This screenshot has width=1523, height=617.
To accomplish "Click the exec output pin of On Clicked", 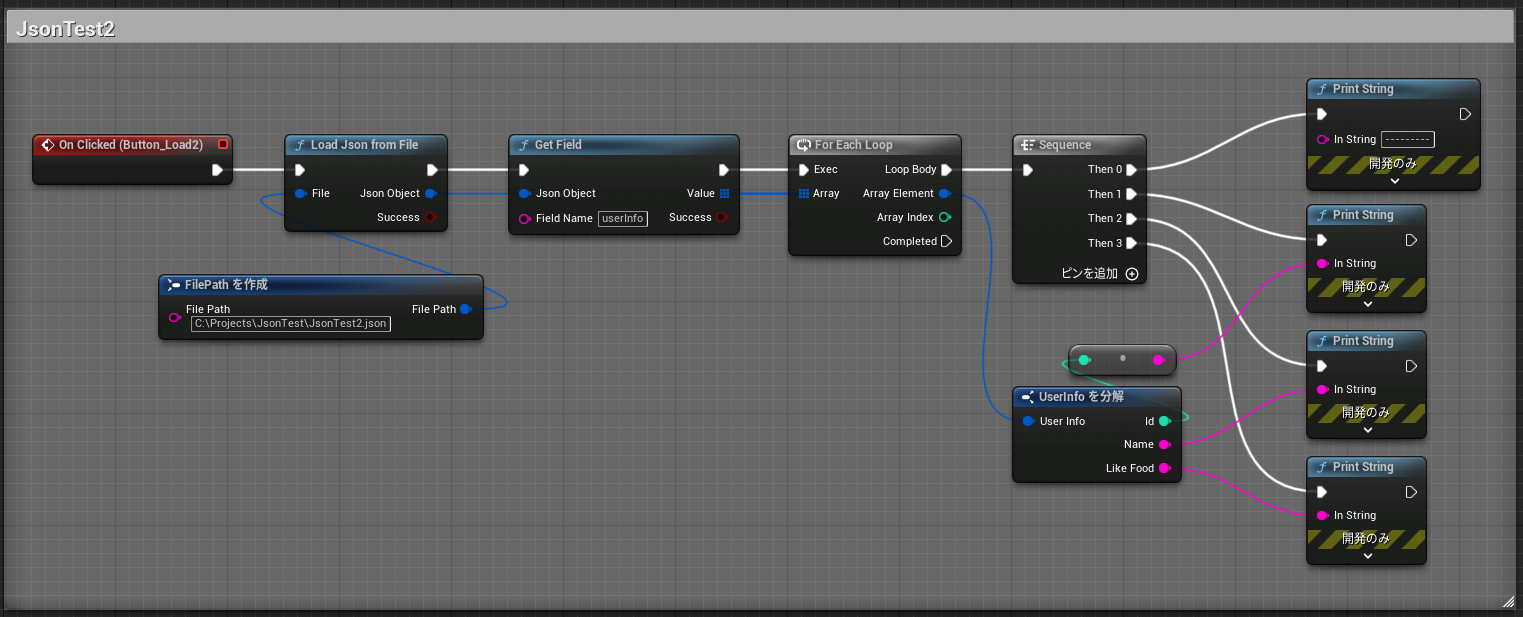I will 217,169.
